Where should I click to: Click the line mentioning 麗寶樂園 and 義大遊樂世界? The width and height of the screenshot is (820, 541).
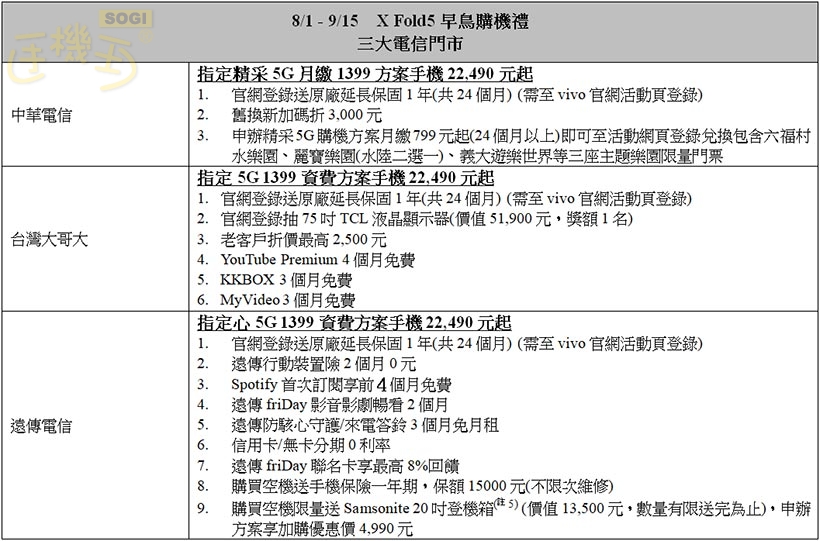click(x=477, y=156)
